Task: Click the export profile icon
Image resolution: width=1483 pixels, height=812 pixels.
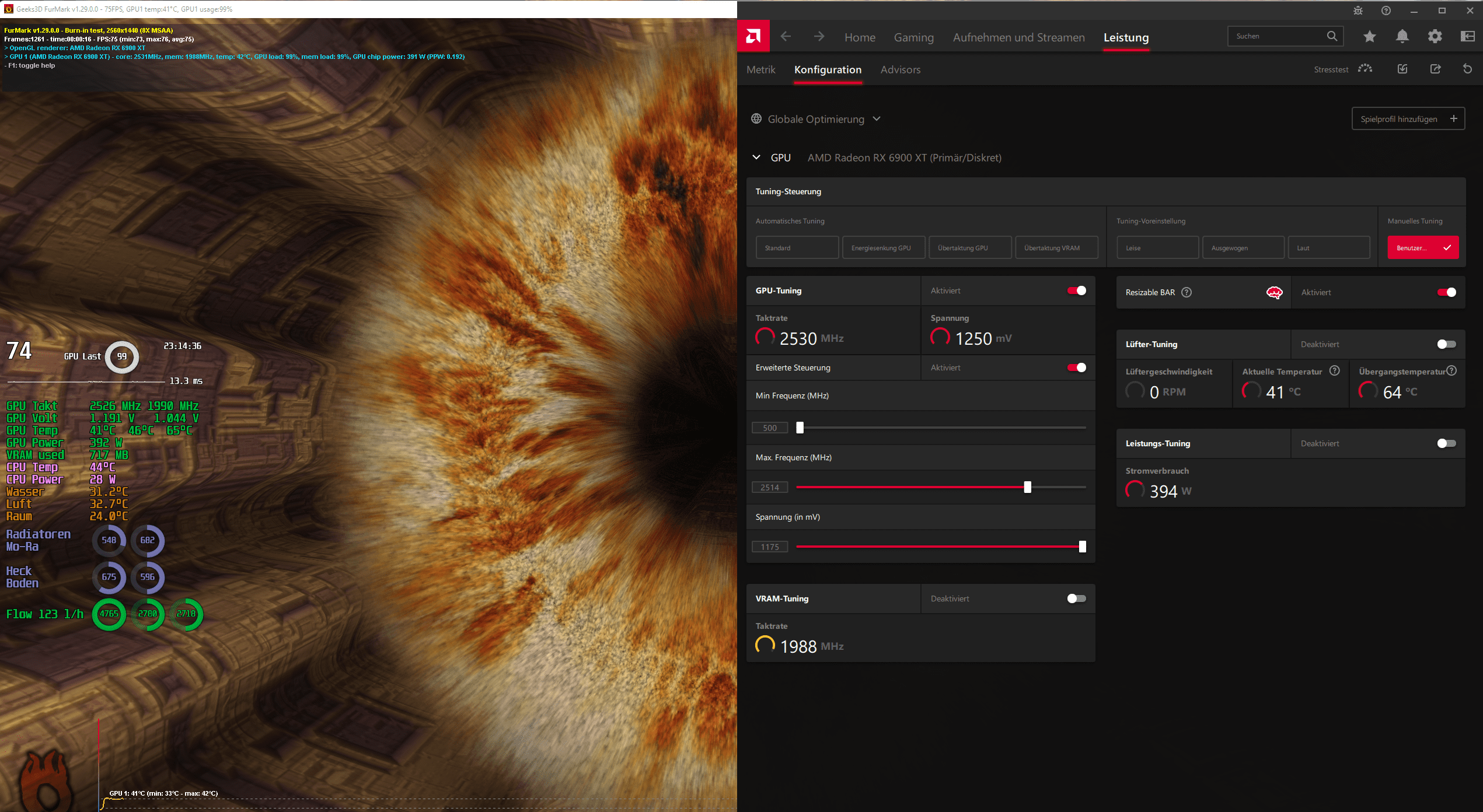Action: [1436, 69]
